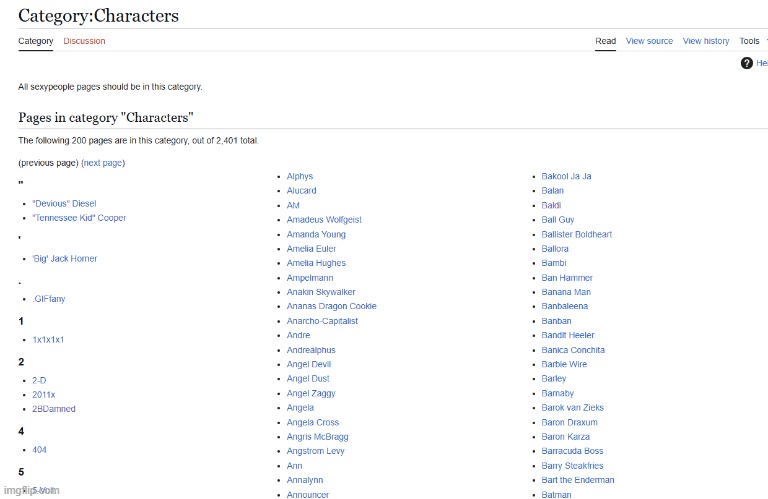Click the Batman link

click(x=556, y=494)
